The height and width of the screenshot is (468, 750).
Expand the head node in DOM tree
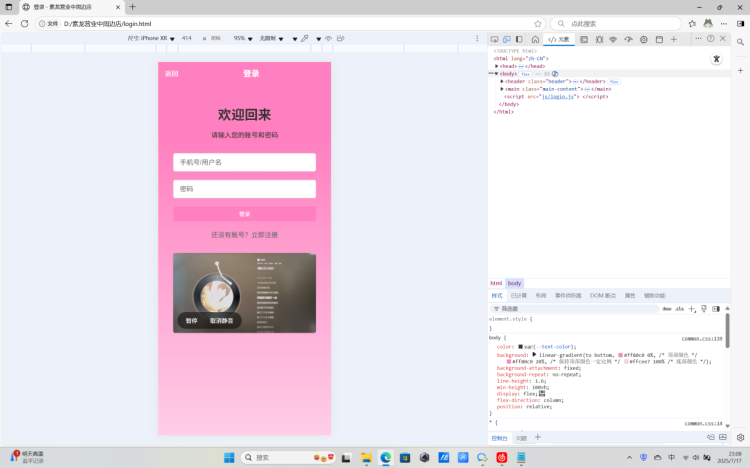click(x=496, y=66)
